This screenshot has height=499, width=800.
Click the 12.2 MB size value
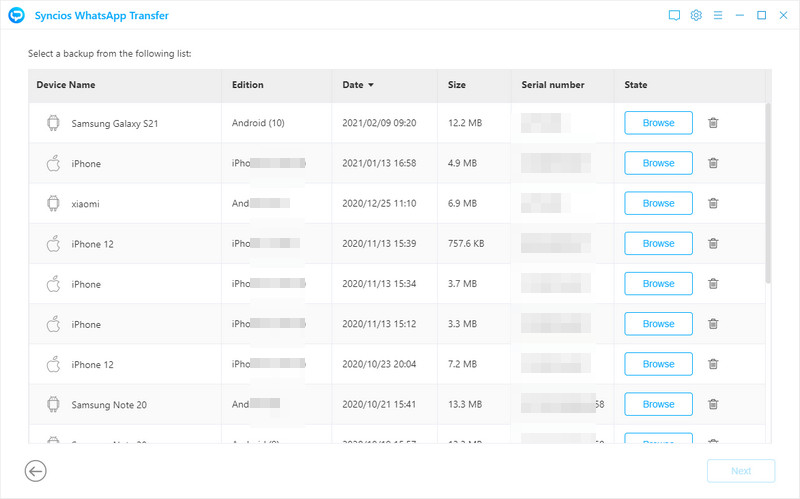pos(465,123)
